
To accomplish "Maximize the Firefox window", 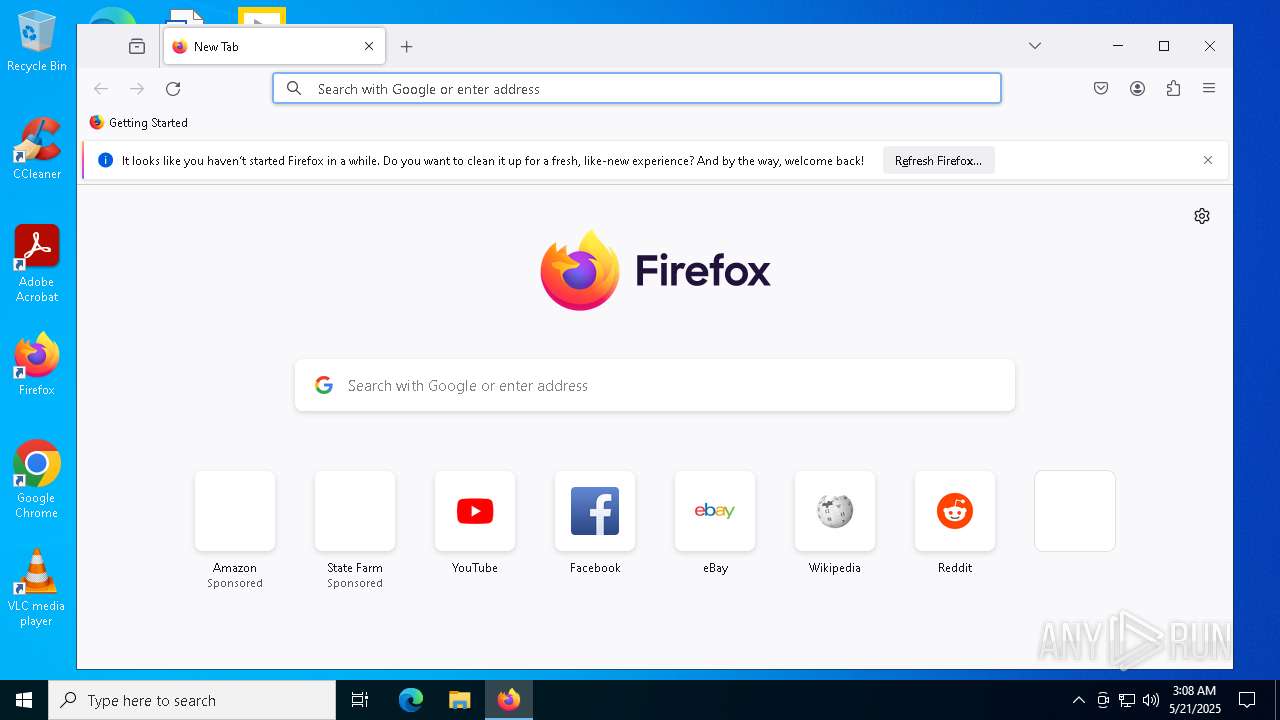I will click(x=1164, y=46).
